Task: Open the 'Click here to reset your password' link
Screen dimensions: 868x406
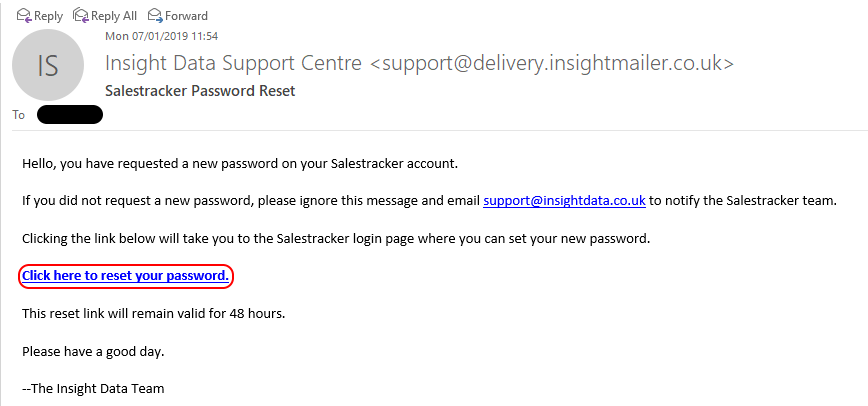Action: point(126,275)
